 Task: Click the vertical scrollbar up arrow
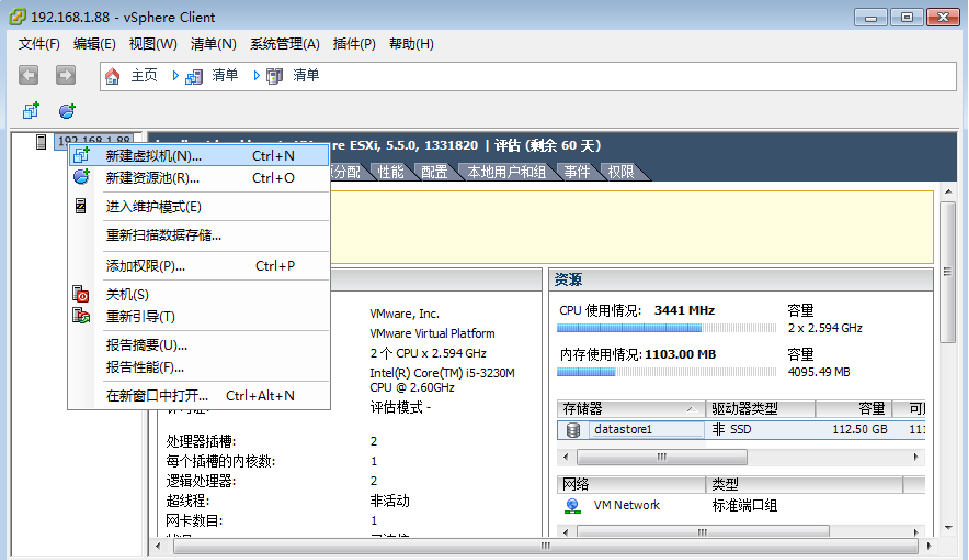click(x=948, y=192)
